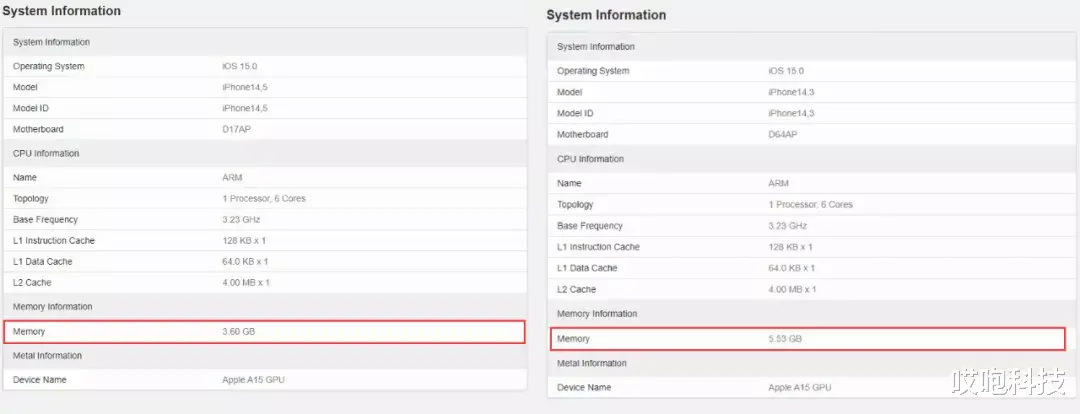
Task: Click the Memory Information header above the 5.53 GB row
Action: 598,314
